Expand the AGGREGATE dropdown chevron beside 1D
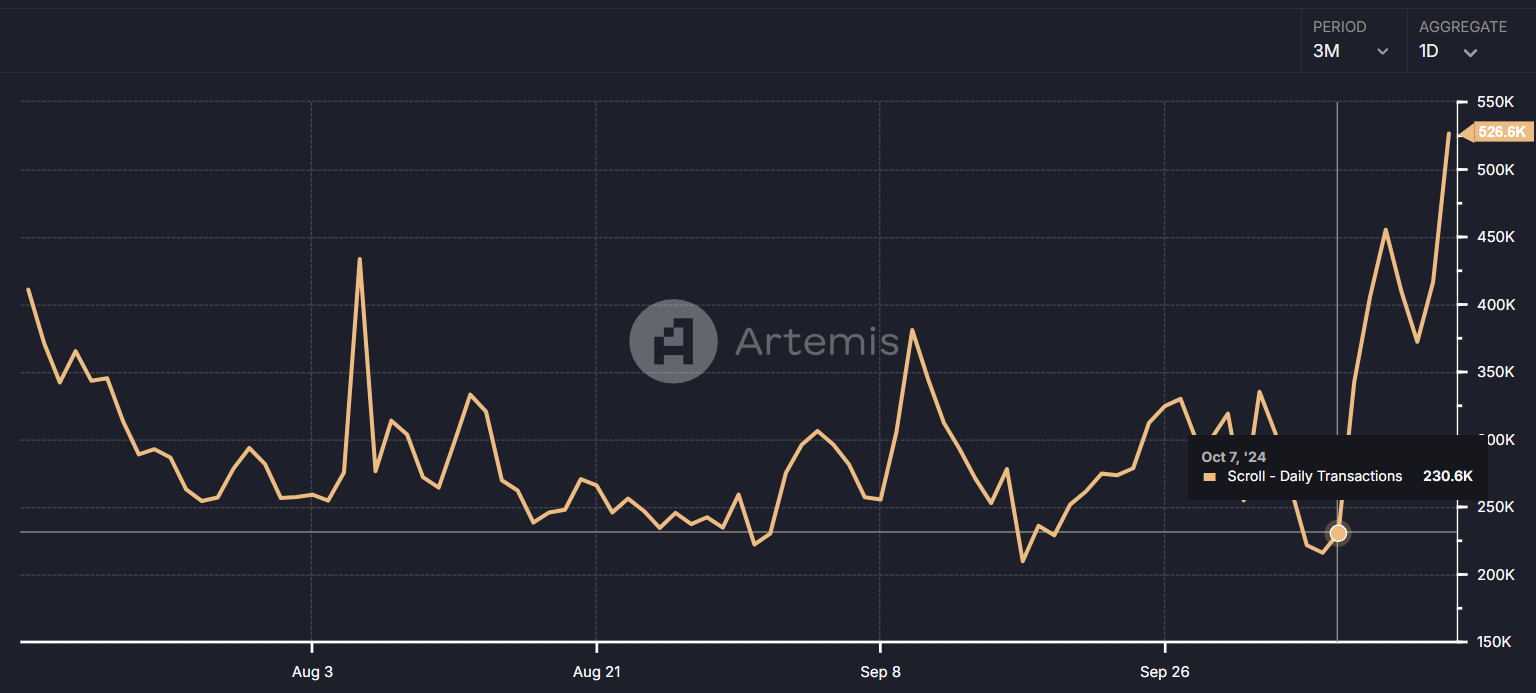1536x693 pixels. pos(1470,52)
